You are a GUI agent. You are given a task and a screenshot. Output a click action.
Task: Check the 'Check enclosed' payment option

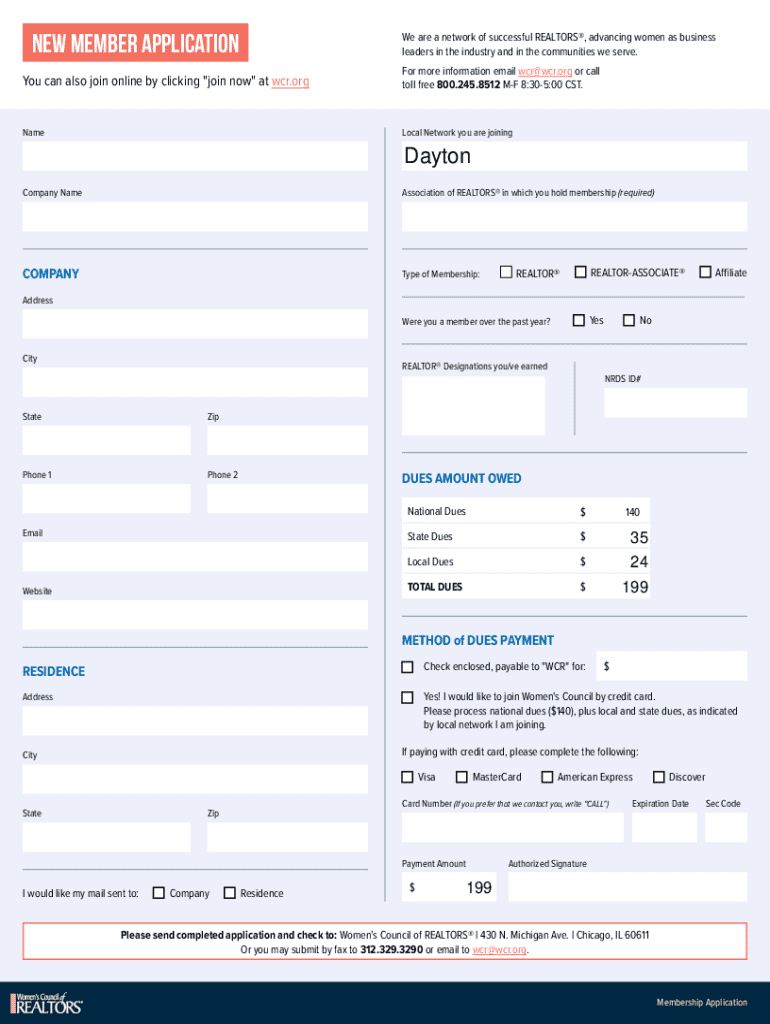click(407, 666)
